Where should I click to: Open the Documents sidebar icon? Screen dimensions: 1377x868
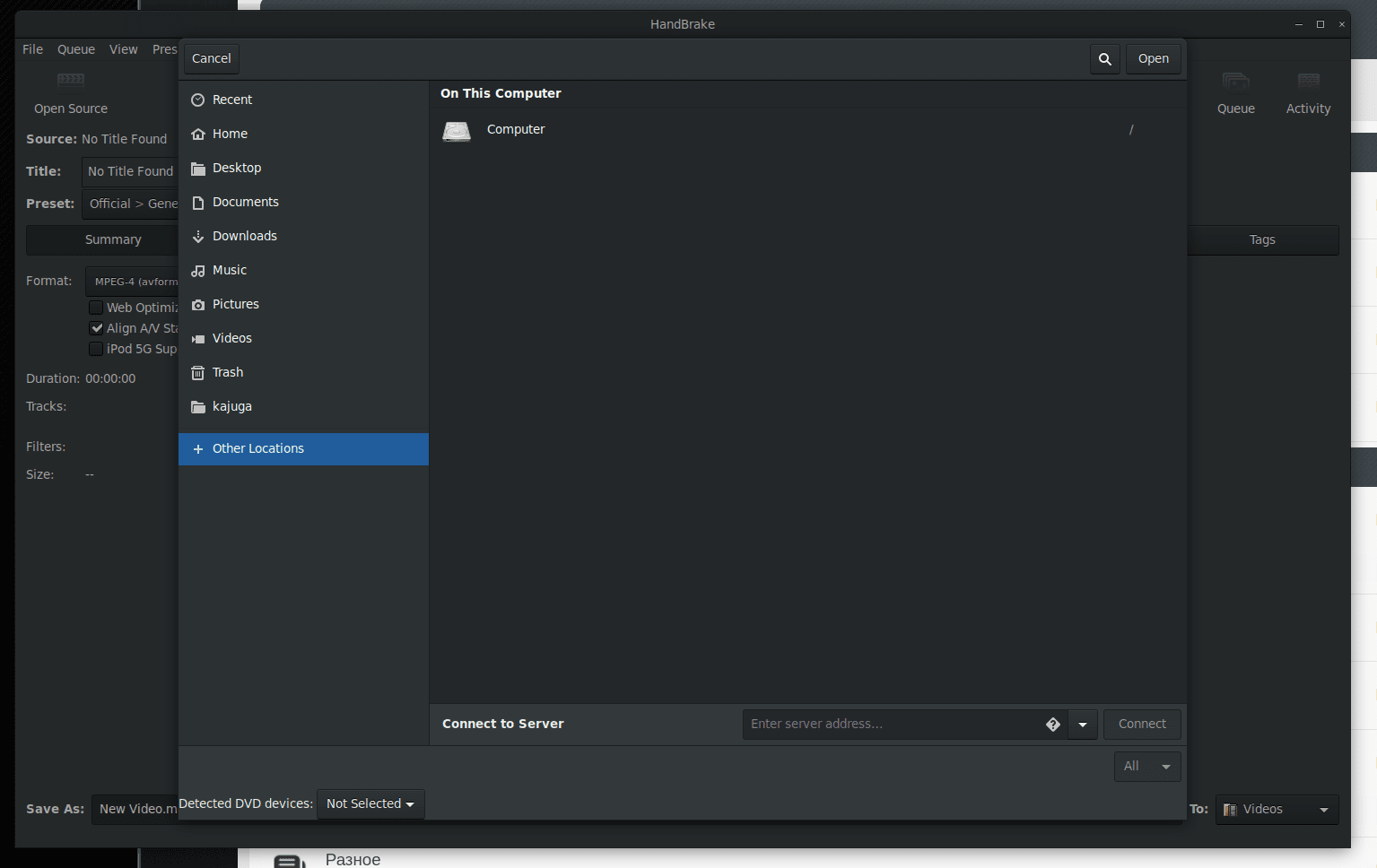[x=198, y=202]
